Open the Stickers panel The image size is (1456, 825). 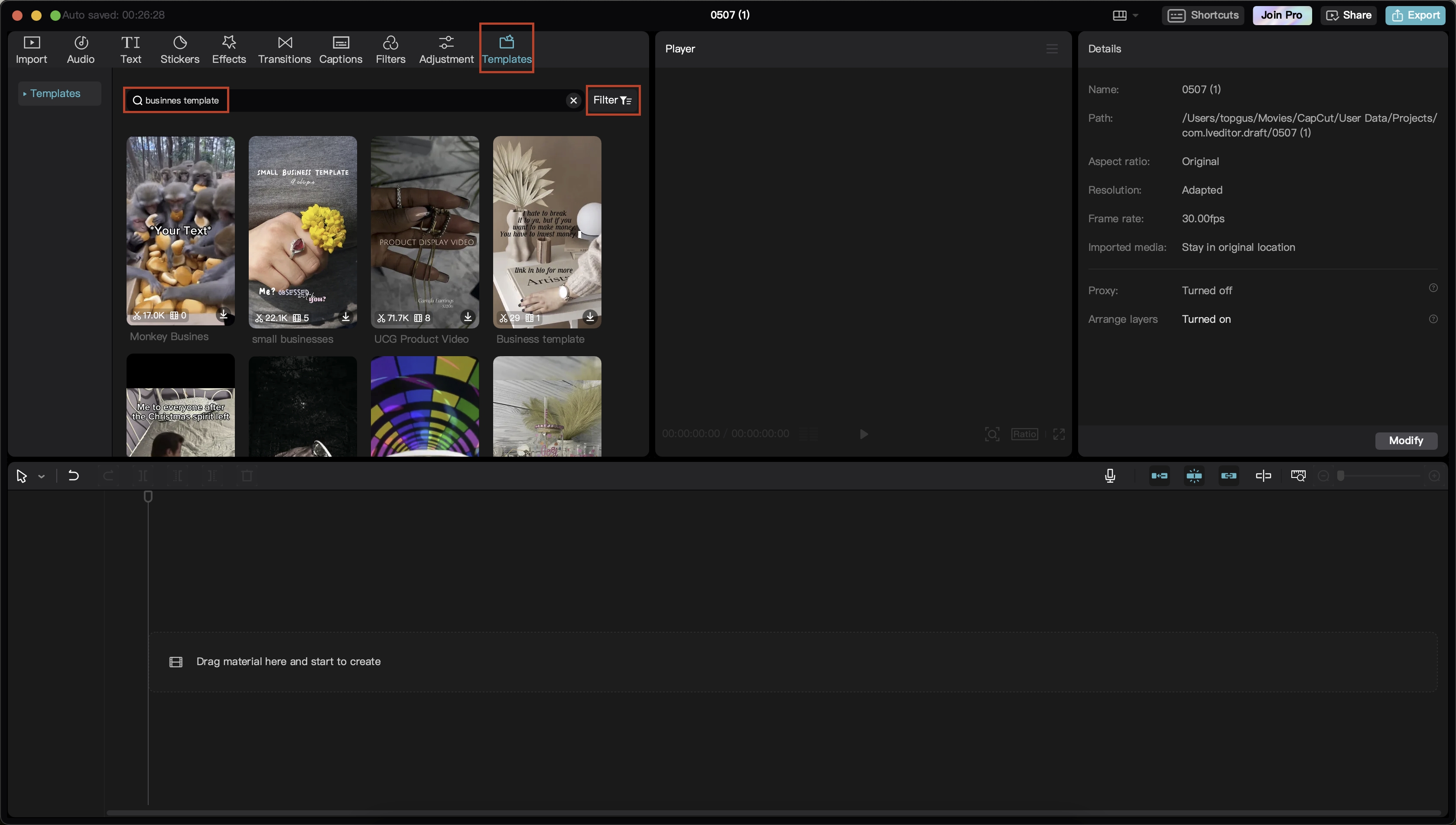179,49
